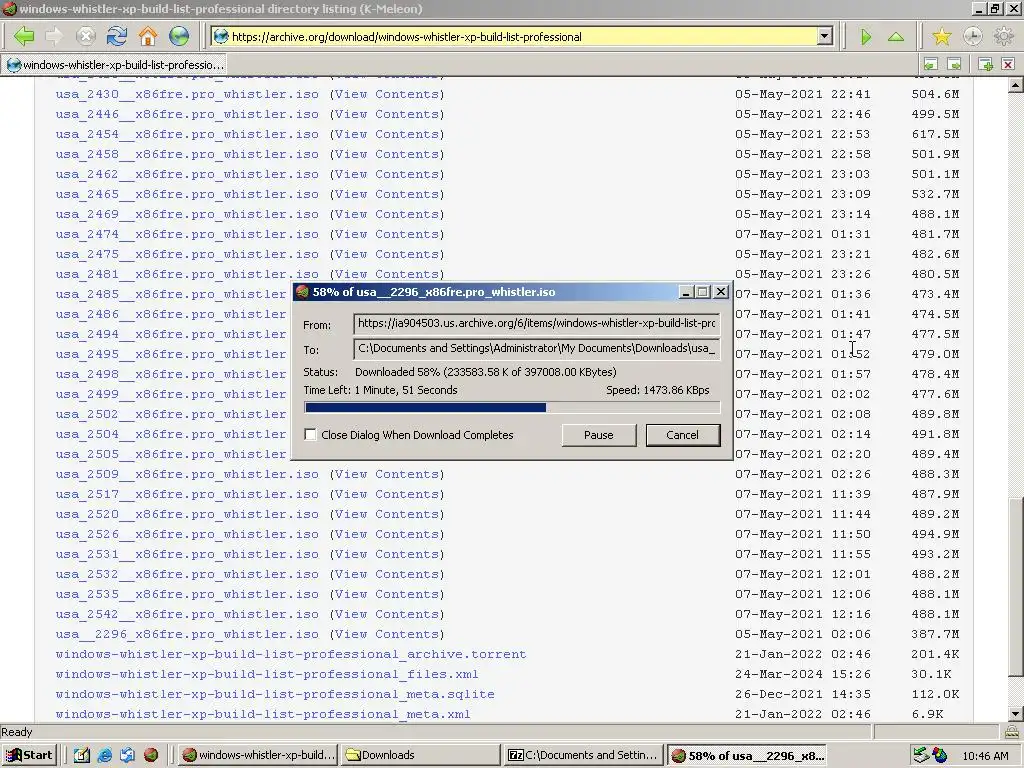Click the green Up triangle icon
Screen dimensions: 1024x768
pos(896,37)
